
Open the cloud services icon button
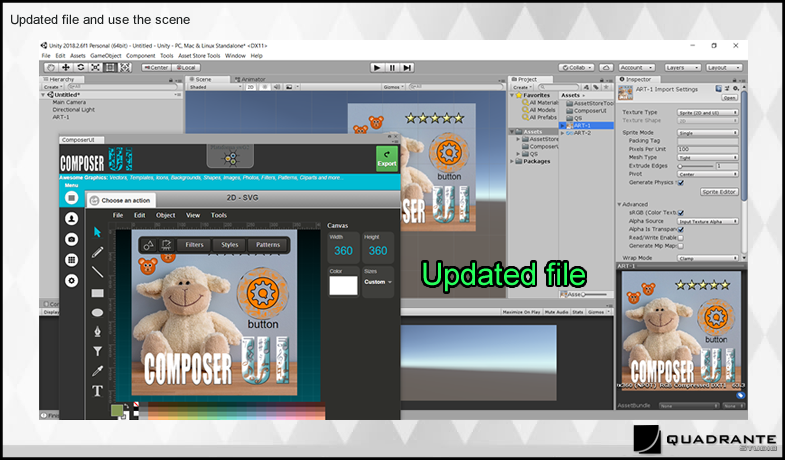pyautogui.click(x=606, y=68)
